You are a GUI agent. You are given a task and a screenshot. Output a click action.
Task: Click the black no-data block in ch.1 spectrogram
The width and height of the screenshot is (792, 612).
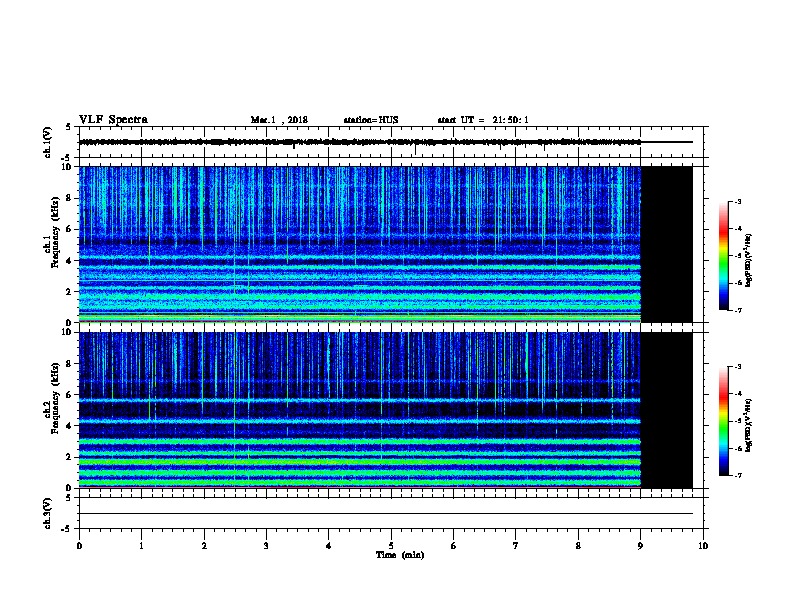pyautogui.click(x=667, y=244)
